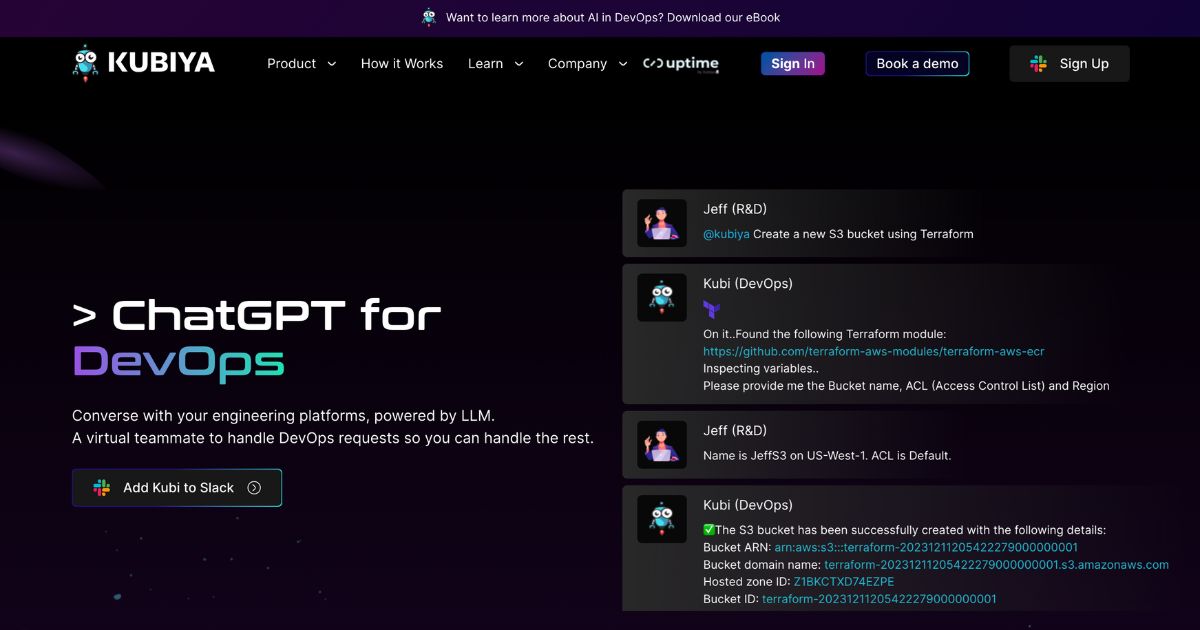Expand the Learn dropdown chevron
The width and height of the screenshot is (1200, 630).
pos(519,64)
